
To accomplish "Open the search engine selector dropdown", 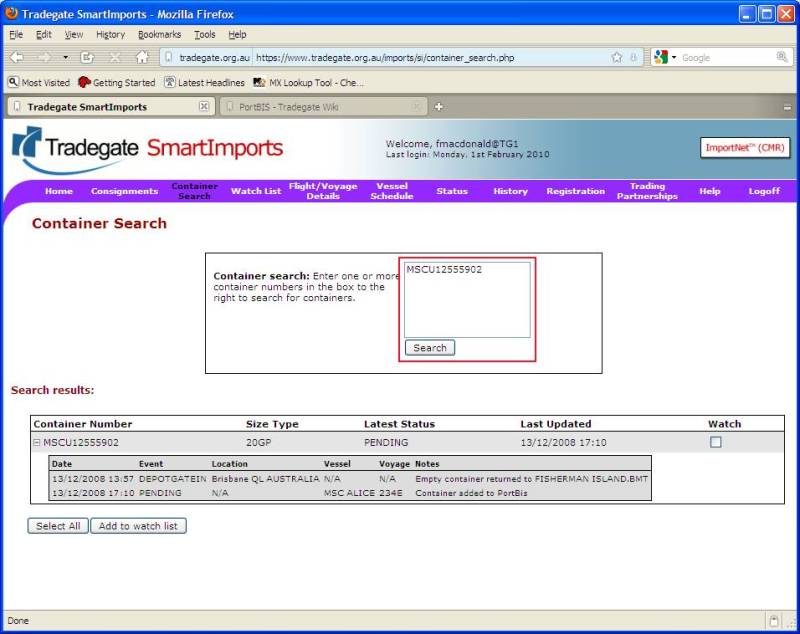I will click(x=667, y=57).
